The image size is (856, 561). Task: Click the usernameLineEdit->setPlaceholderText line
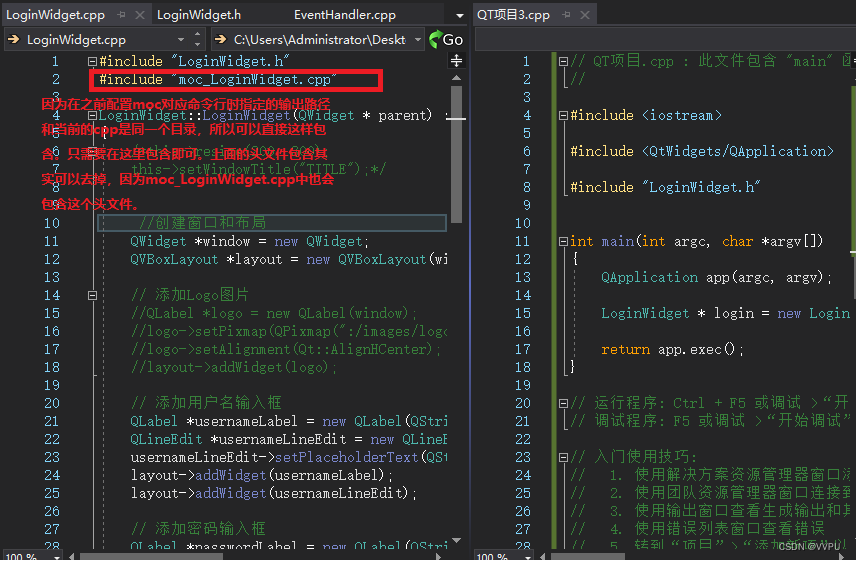289,457
